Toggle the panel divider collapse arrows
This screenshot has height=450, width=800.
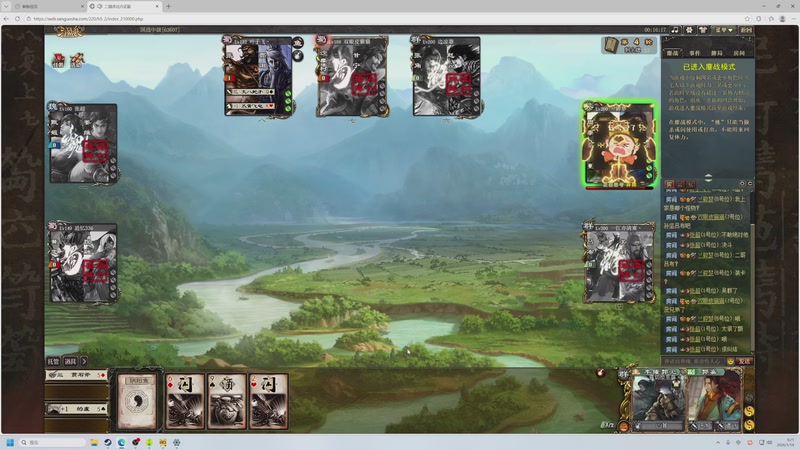click(708, 178)
